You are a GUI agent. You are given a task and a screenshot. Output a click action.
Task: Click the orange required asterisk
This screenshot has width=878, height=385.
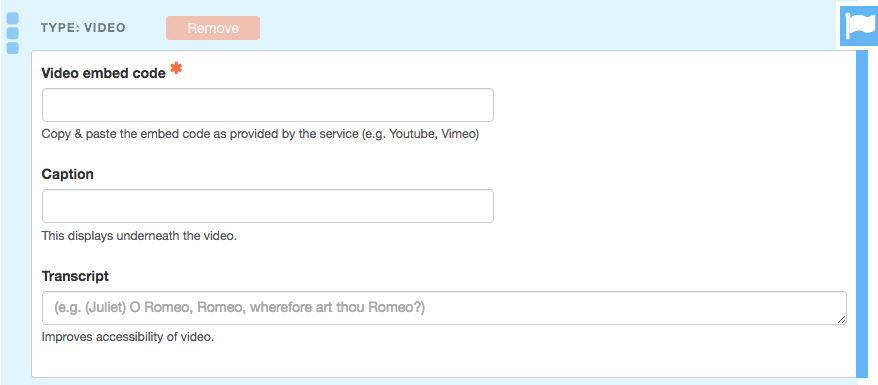click(176, 68)
